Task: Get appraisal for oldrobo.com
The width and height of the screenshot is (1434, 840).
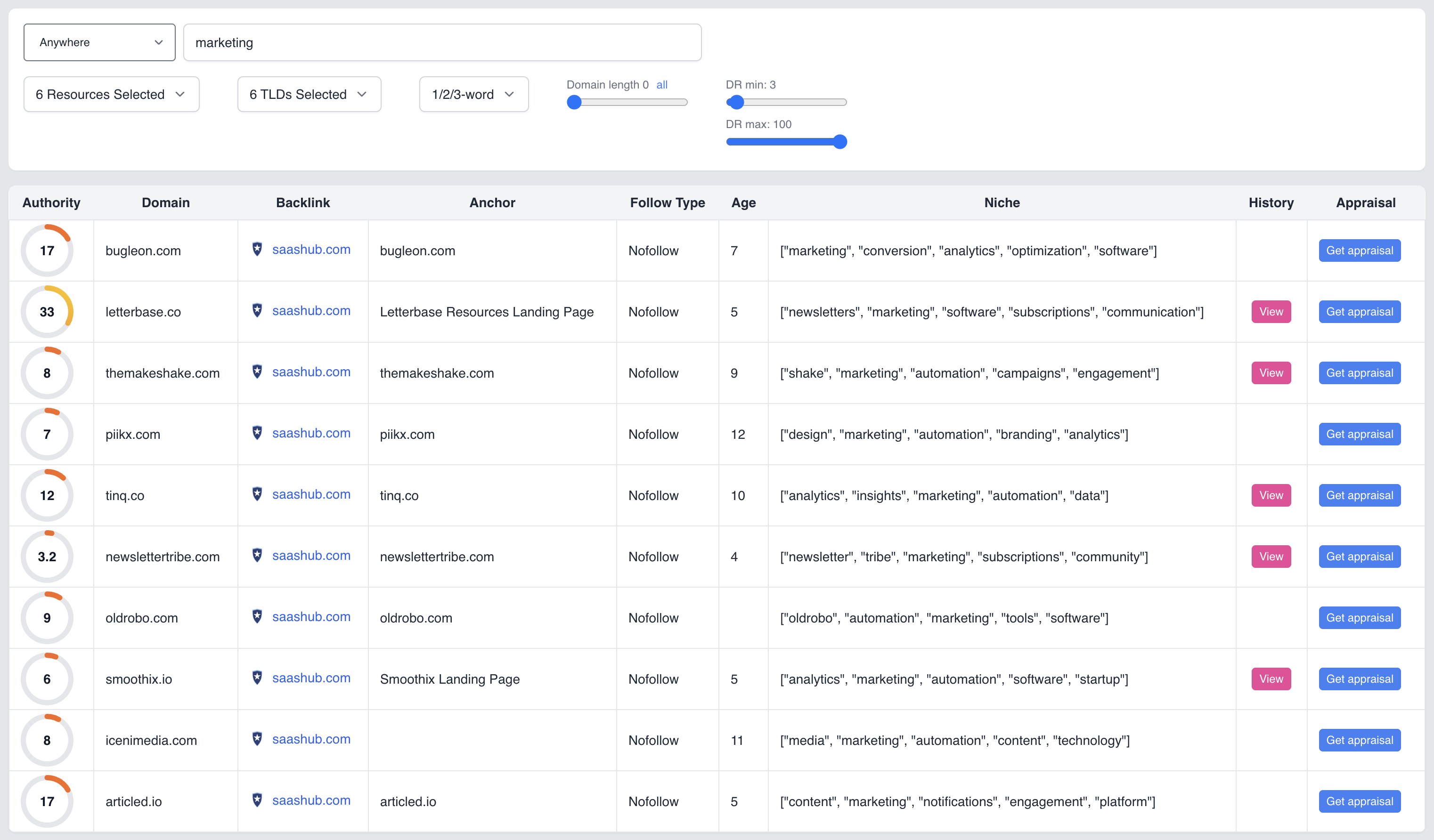Action: pyautogui.click(x=1359, y=618)
